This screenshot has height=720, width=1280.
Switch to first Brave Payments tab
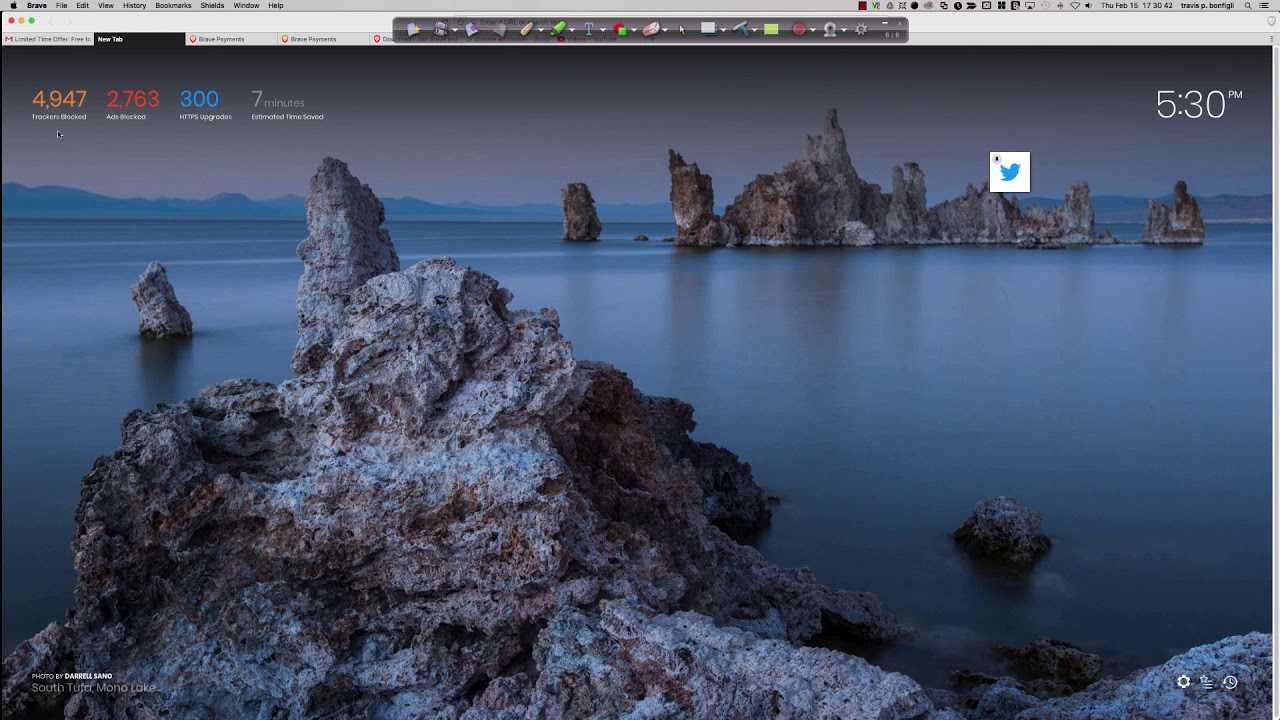(231, 39)
